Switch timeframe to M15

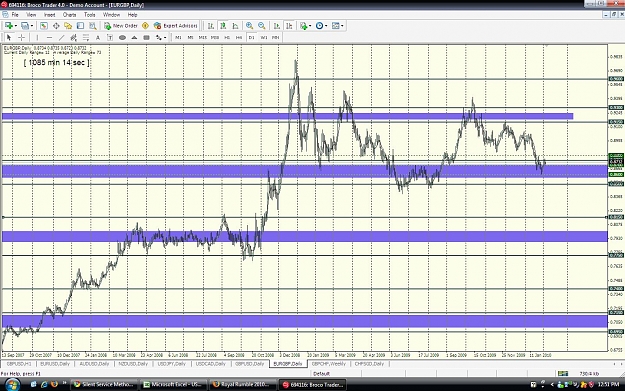pos(202,37)
